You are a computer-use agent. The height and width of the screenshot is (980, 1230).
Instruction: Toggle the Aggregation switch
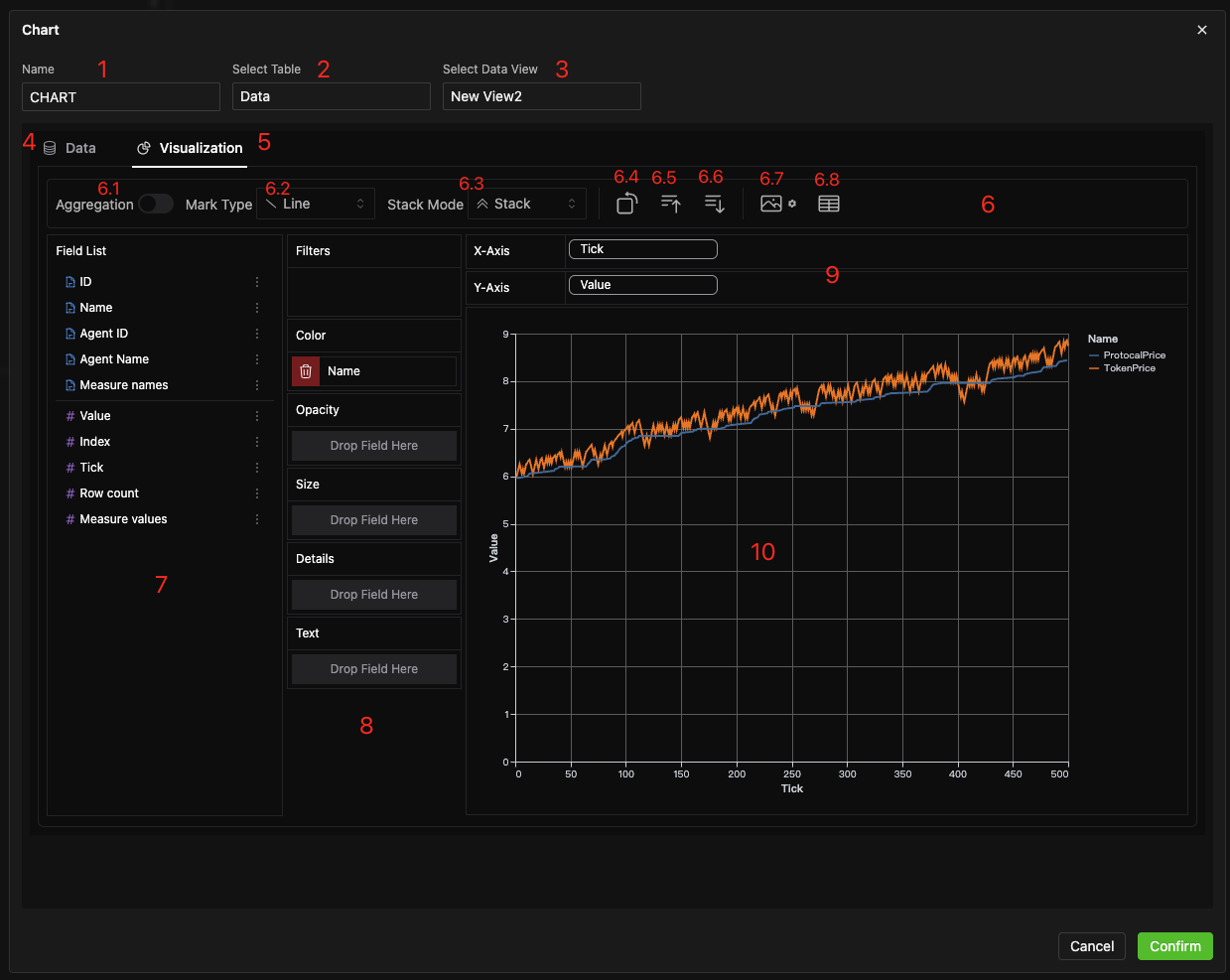(156, 204)
